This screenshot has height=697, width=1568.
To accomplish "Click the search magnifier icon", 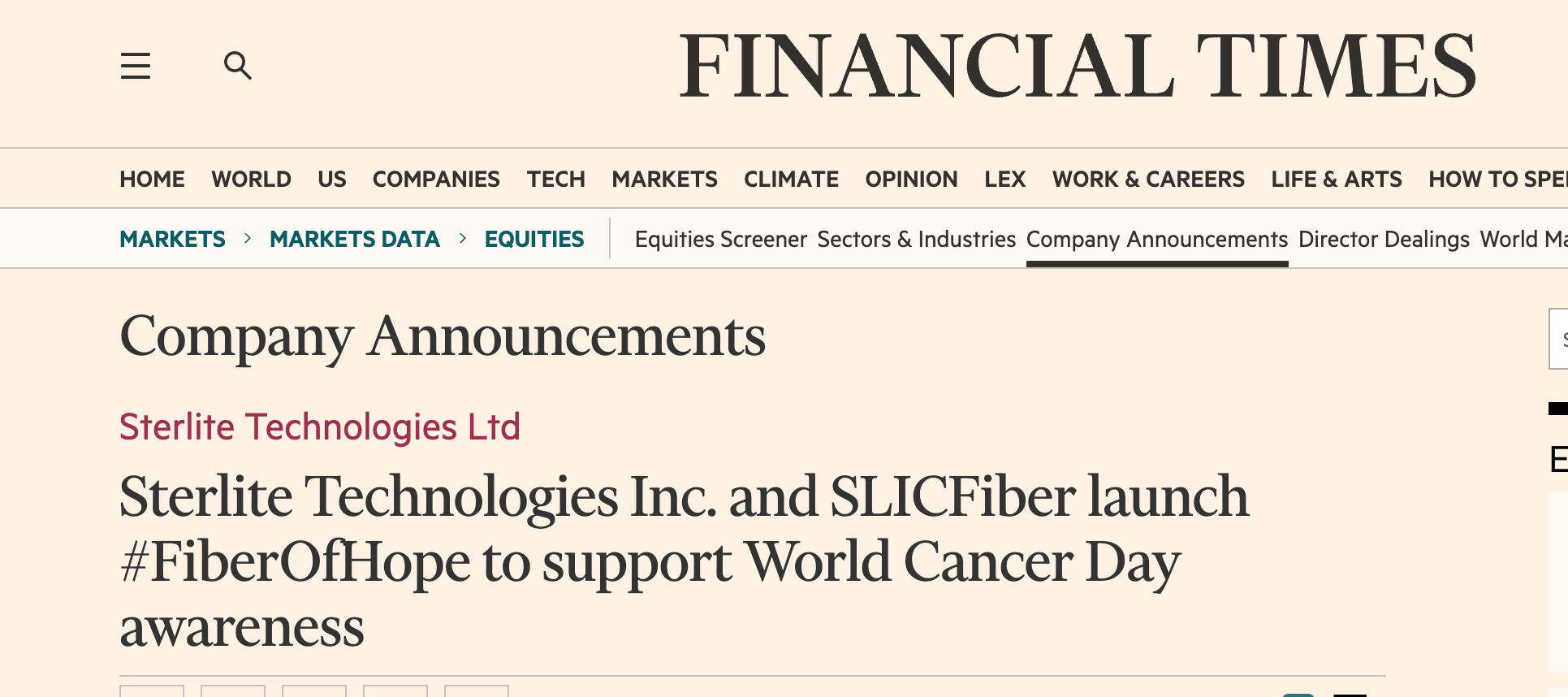I will coord(237,66).
